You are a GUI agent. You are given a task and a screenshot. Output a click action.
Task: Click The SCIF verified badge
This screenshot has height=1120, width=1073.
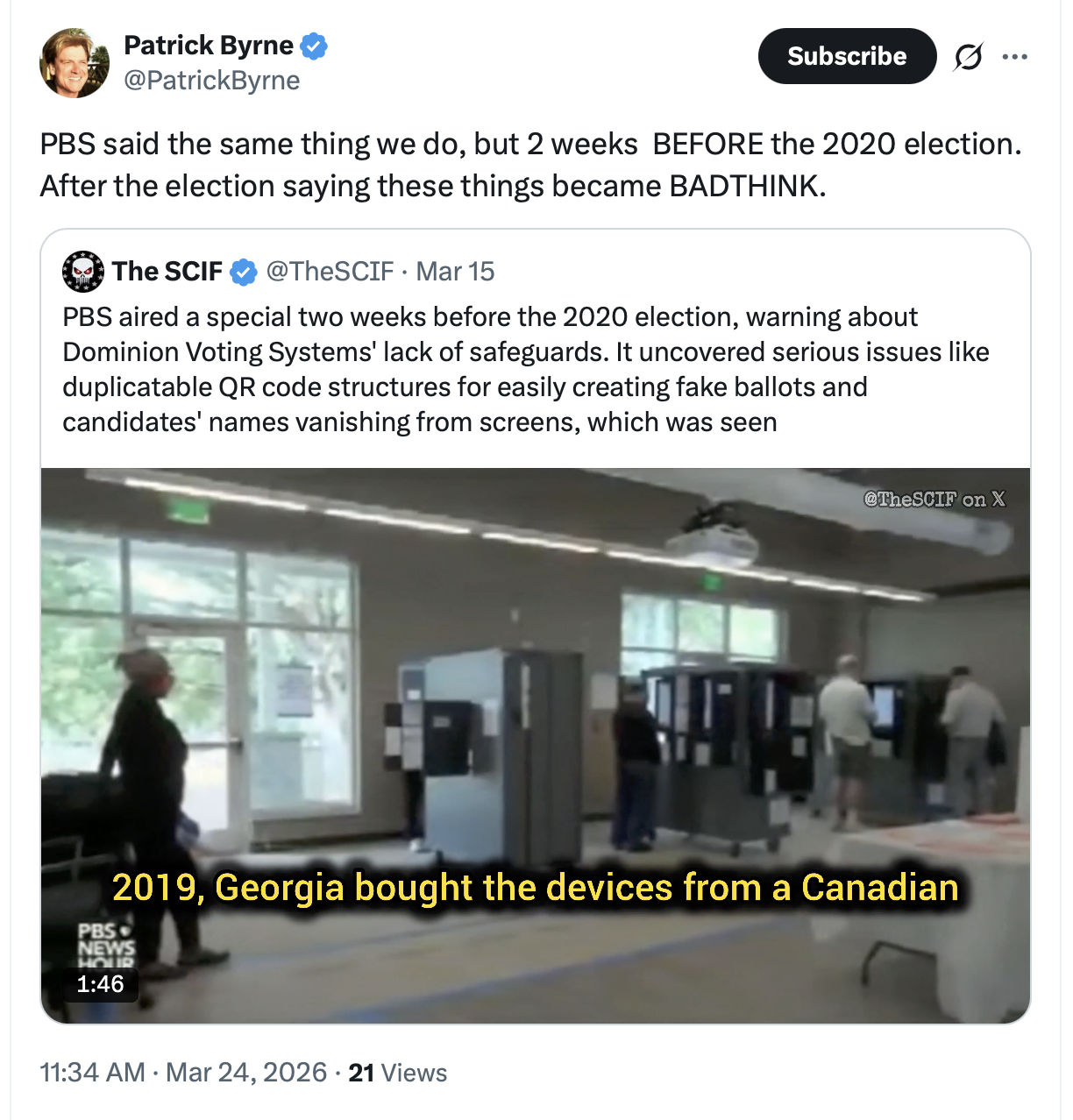click(x=243, y=273)
